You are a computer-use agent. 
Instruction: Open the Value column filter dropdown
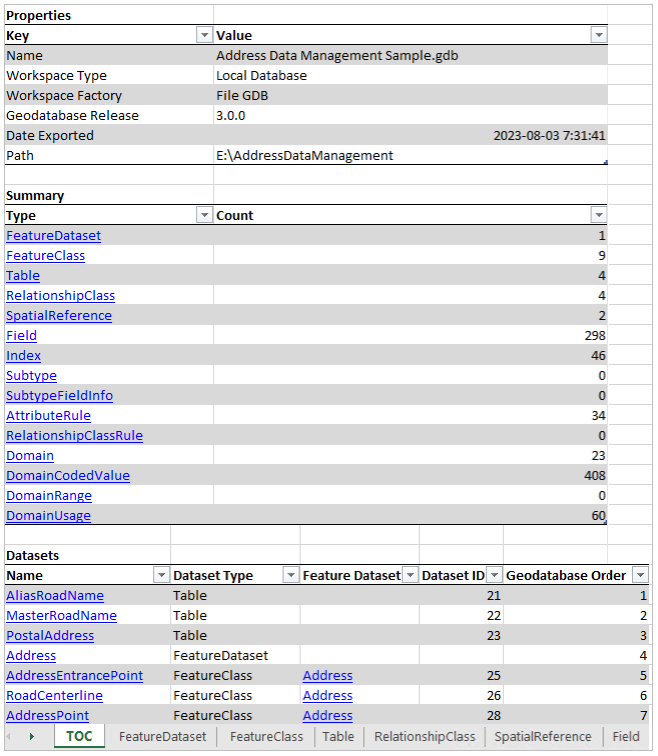[x=599, y=35]
